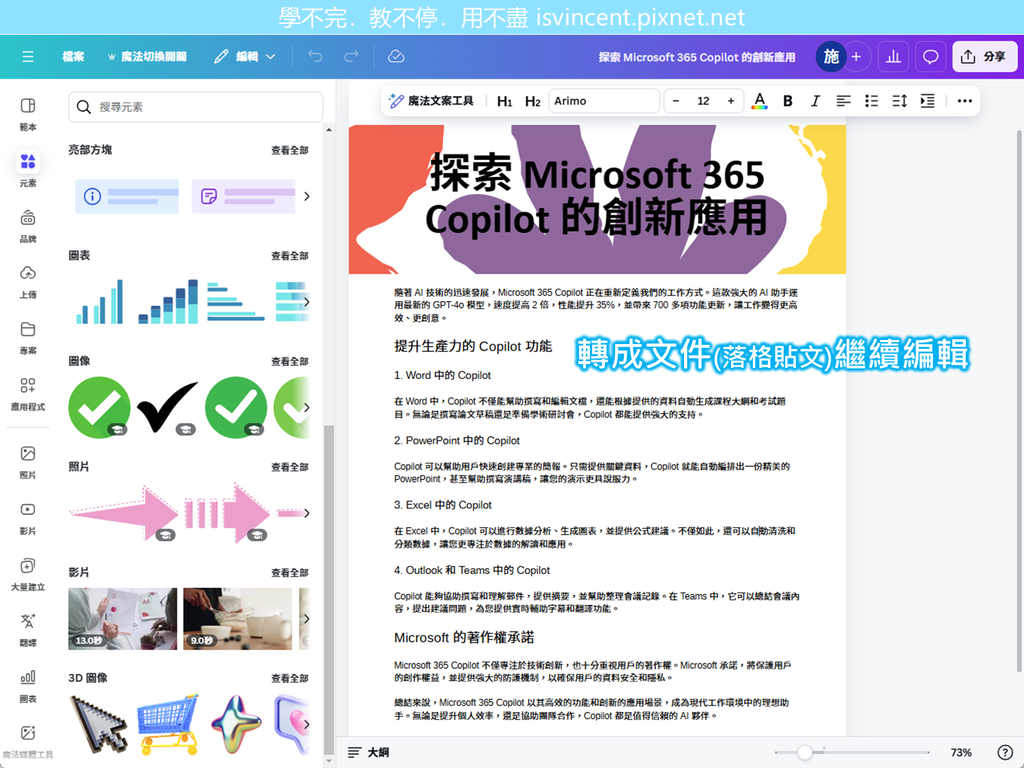Show more videos with the row arrow
Viewport: 1024px width, 768px height.
click(306, 618)
